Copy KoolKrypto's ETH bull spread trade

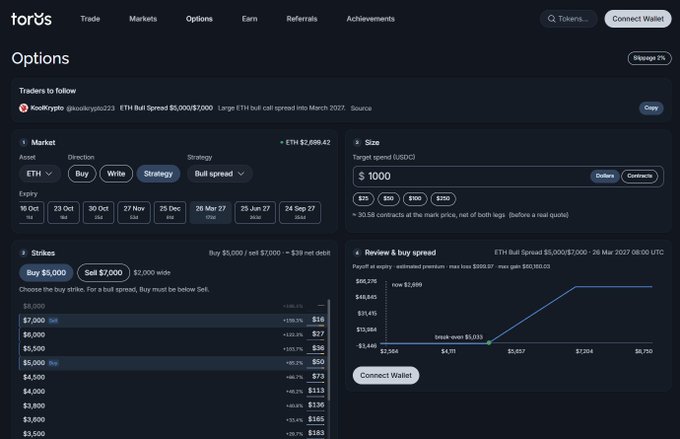[651, 108]
